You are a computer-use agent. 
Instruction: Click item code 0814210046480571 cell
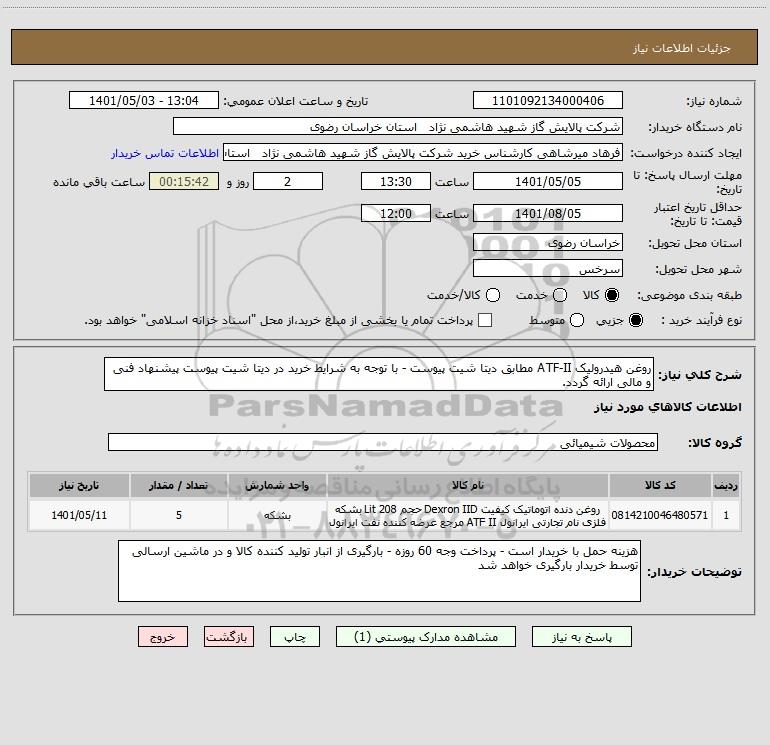[x=660, y=515]
